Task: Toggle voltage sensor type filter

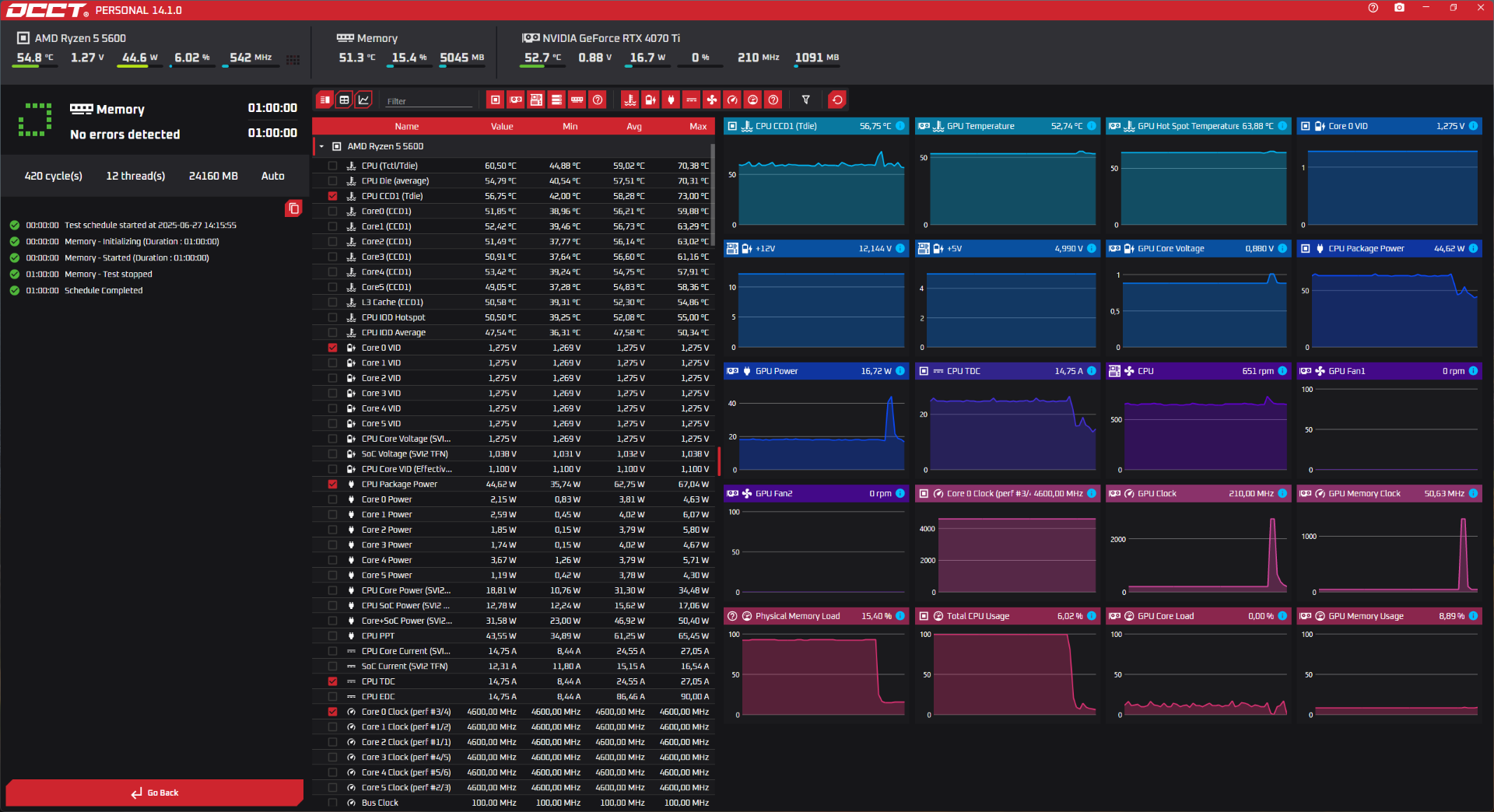Action: click(651, 100)
